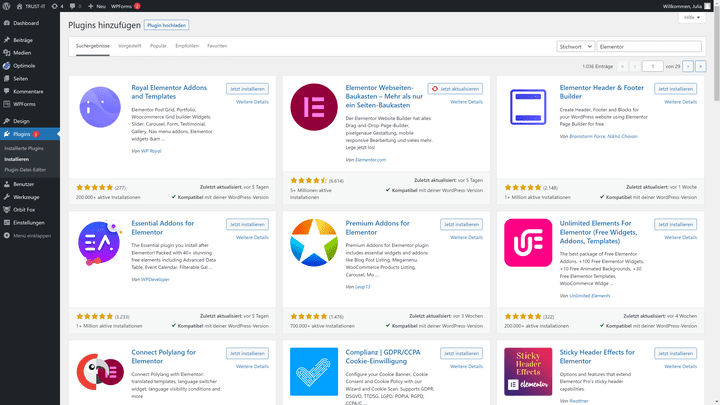Open the updates icon in admin bar

coord(57,5)
